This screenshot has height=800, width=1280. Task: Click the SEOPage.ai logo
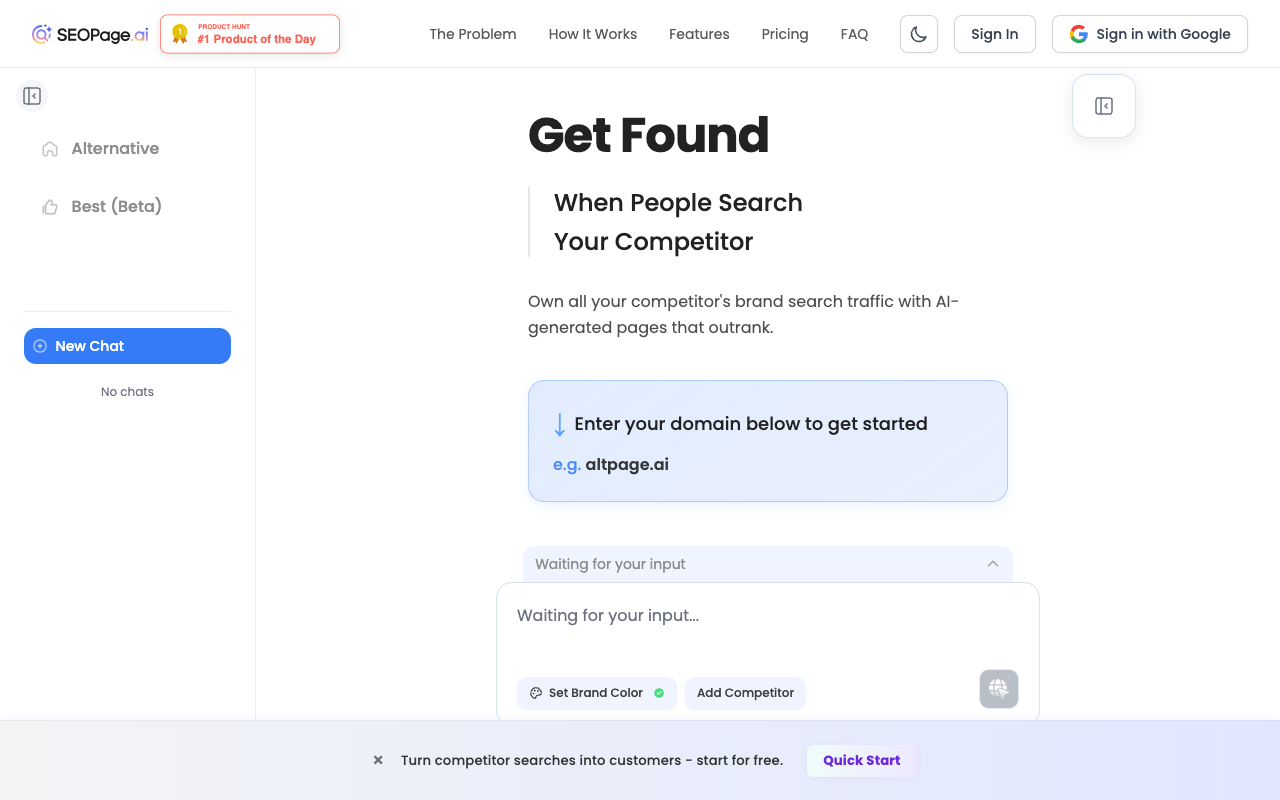(x=88, y=33)
